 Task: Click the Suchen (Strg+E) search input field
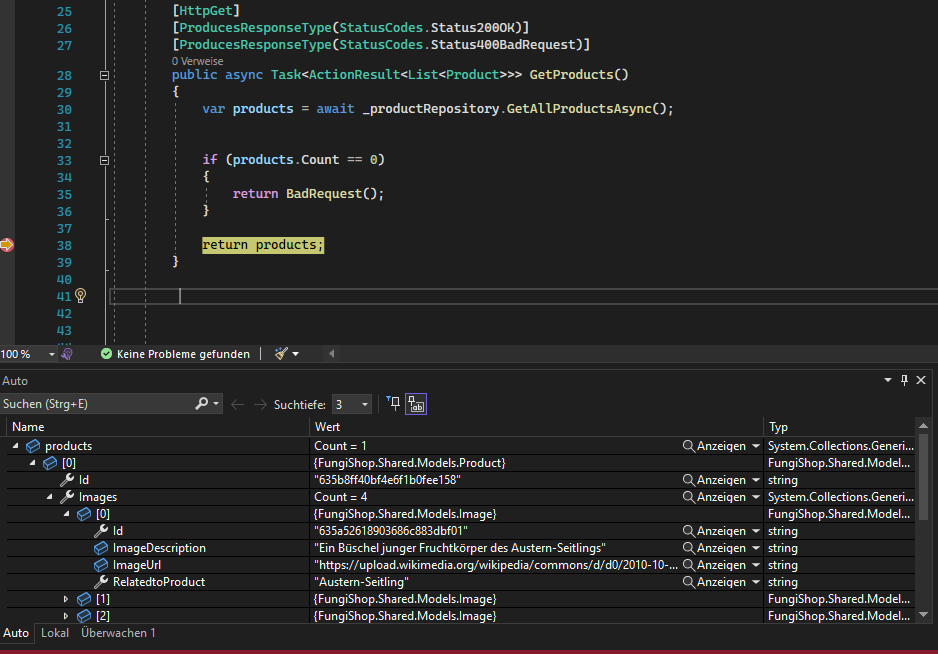[x=95, y=404]
